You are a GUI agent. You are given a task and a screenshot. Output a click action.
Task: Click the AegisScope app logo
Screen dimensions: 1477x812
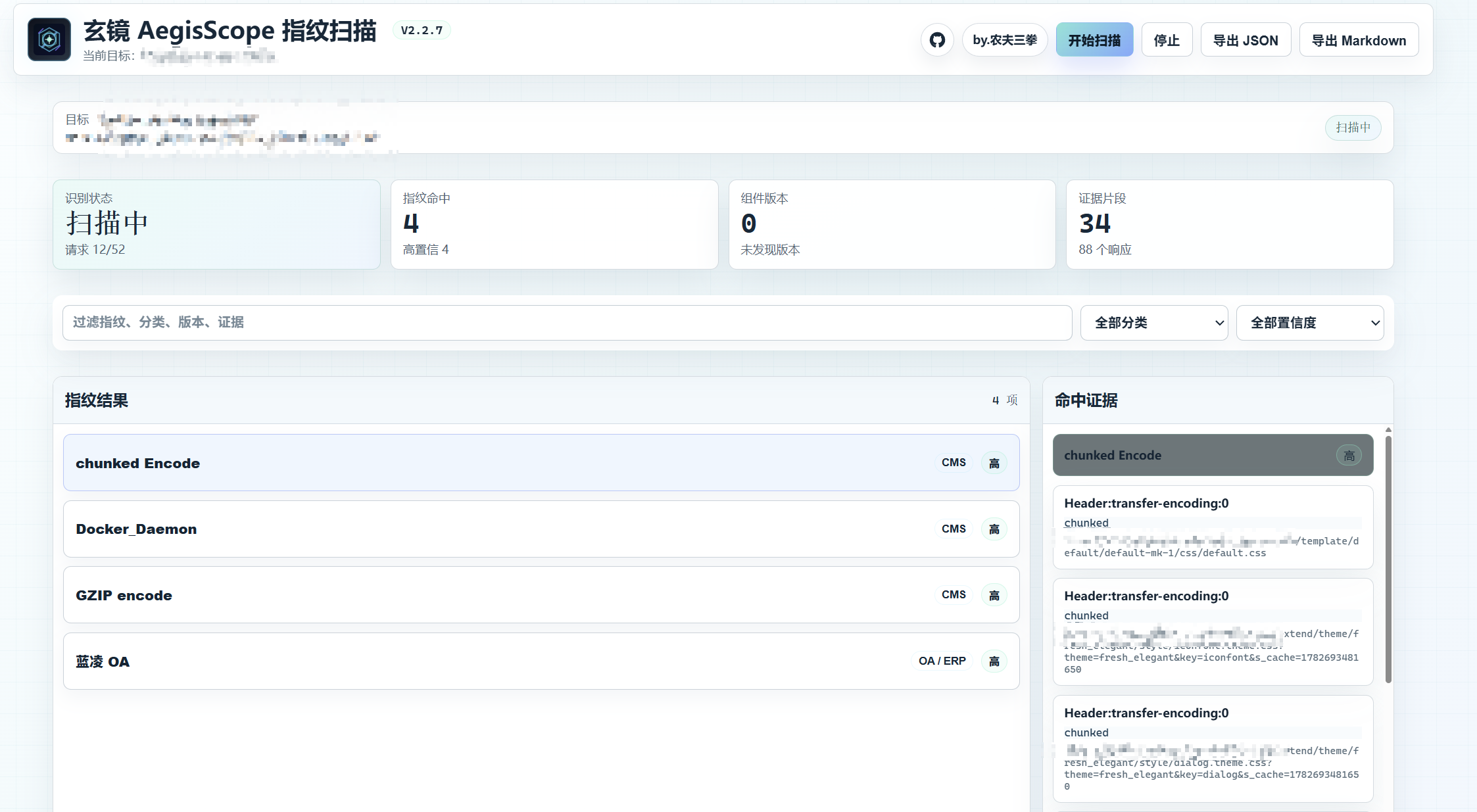49,39
